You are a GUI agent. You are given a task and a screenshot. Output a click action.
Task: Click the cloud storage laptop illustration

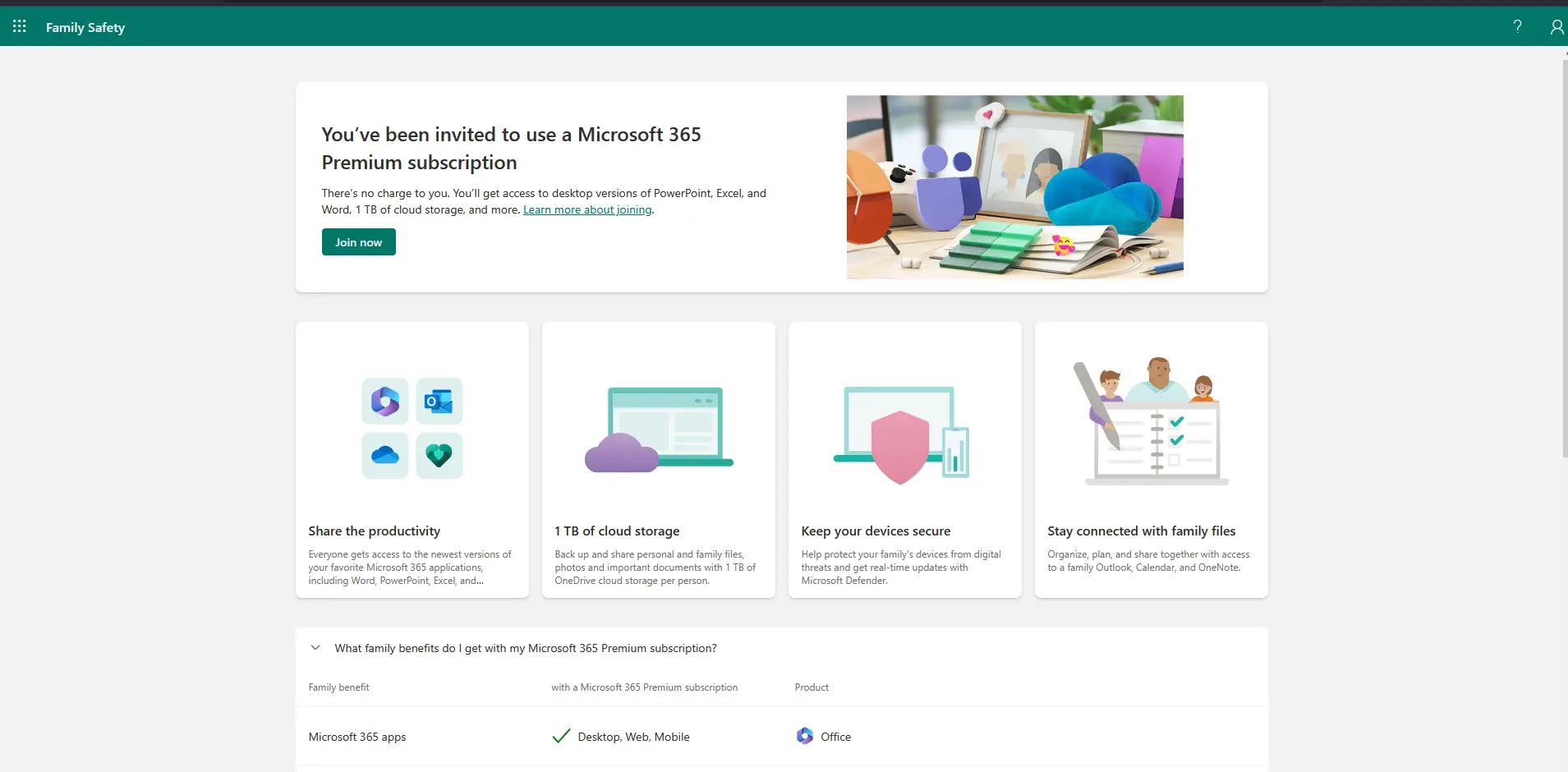[x=659, y=430]
